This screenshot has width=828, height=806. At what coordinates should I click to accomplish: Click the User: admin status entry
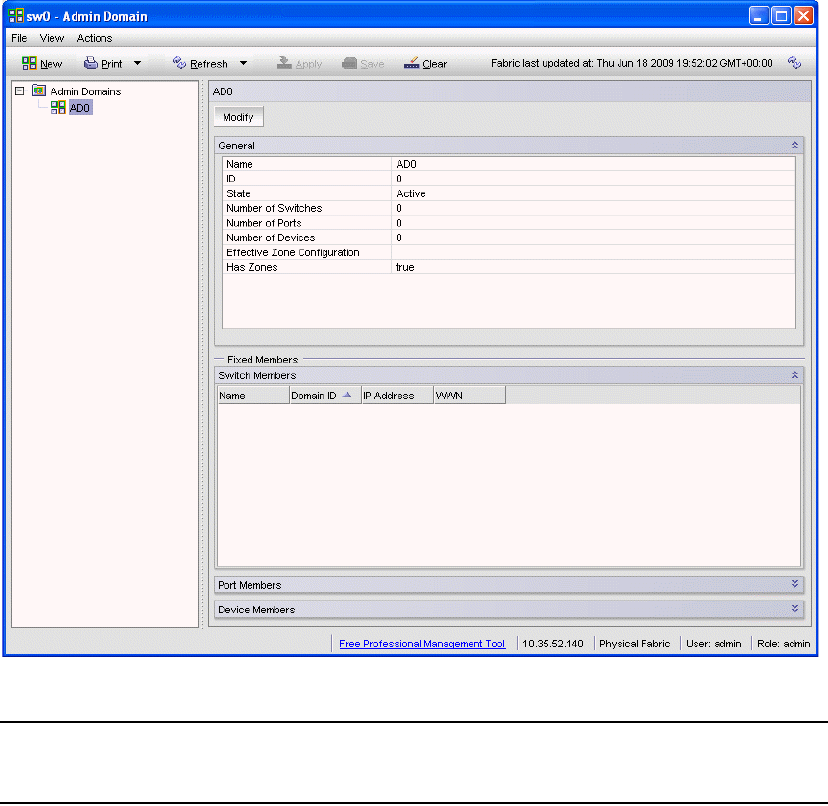point(713,643)
